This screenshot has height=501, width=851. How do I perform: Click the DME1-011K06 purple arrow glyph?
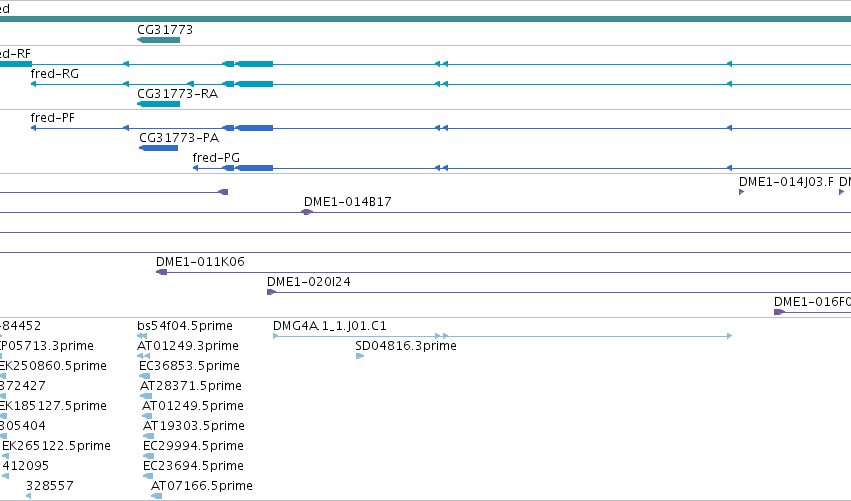point(162,271)
